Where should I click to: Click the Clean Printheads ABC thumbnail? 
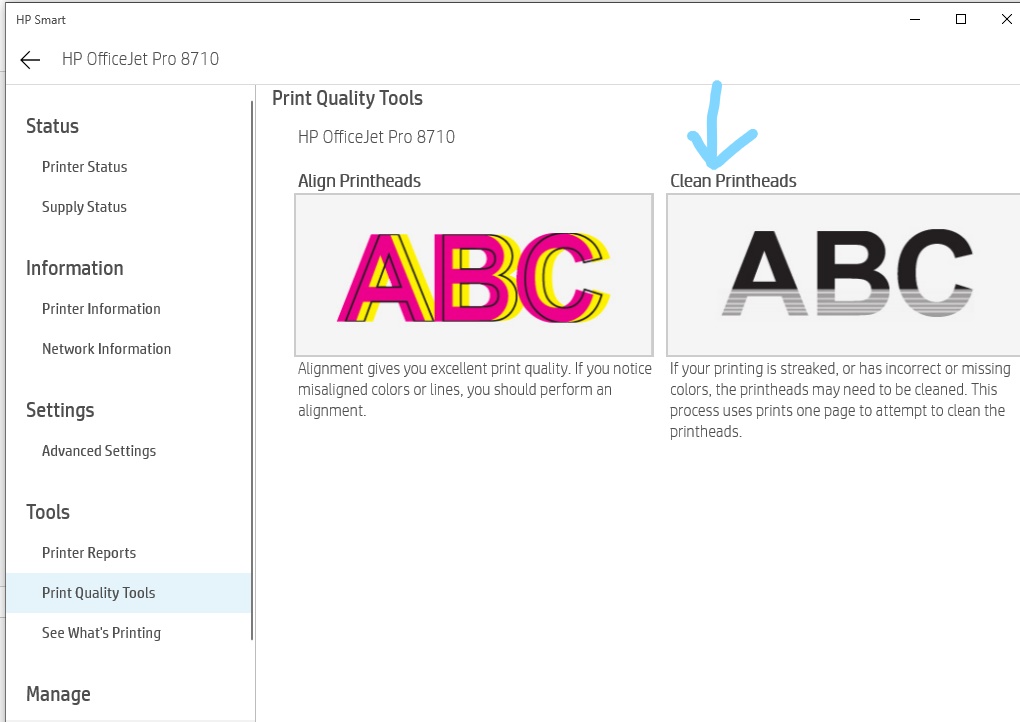pyautogui.click(x=843, y=274)
